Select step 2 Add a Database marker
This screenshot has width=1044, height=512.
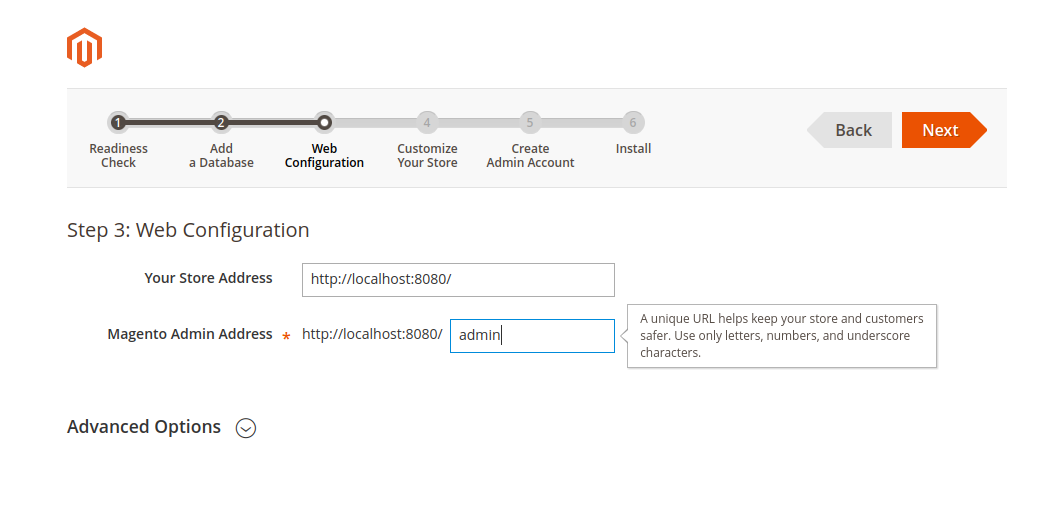click(221, 123)
